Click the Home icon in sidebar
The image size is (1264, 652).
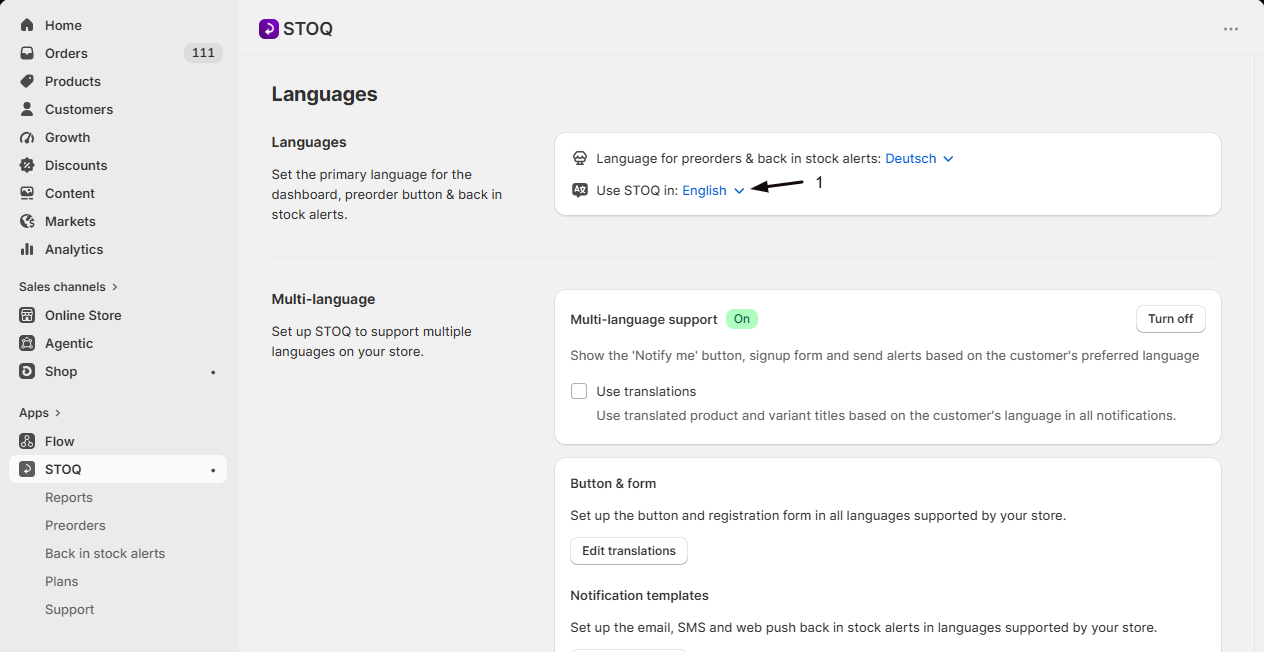pos(27,25)
